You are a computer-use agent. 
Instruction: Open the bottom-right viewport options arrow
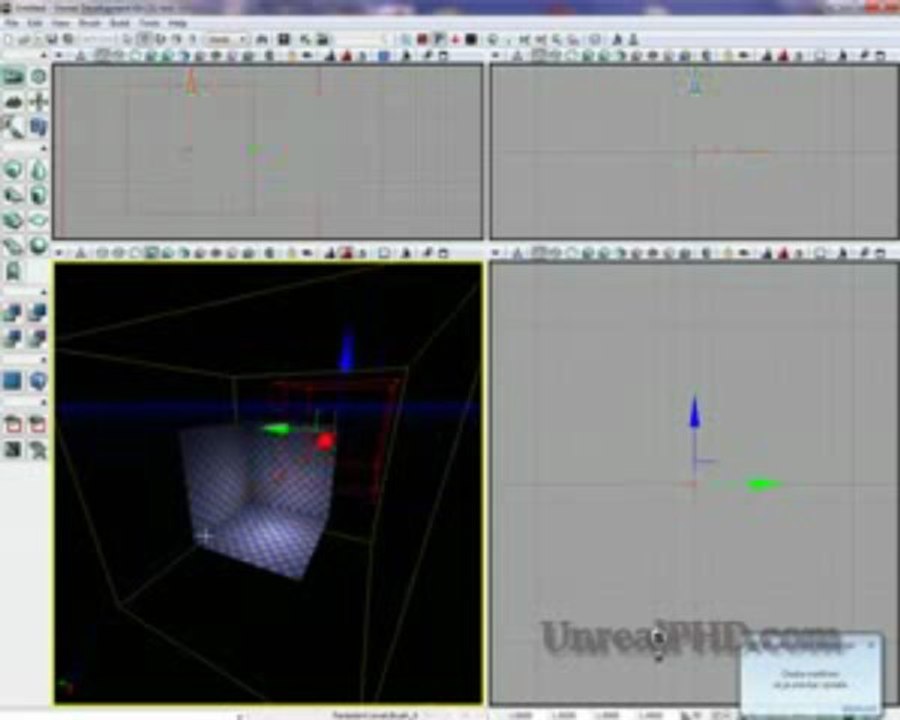tap(496, 253)
